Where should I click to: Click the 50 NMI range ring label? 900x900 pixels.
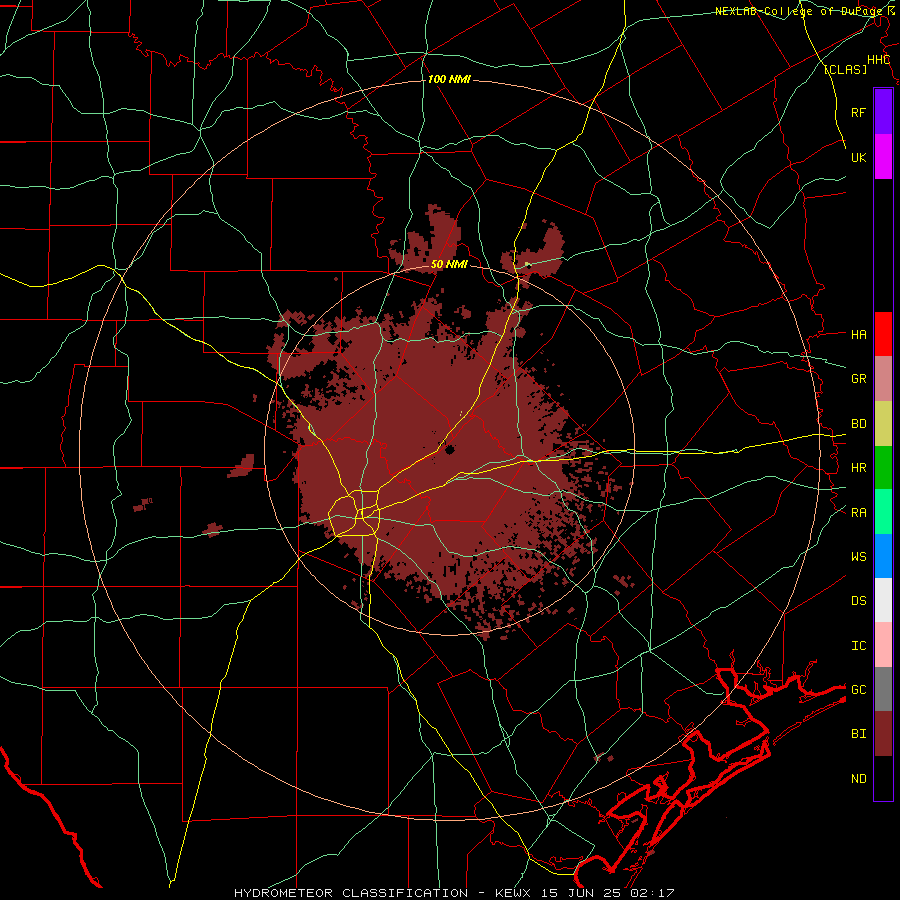(x=449, y=265)
